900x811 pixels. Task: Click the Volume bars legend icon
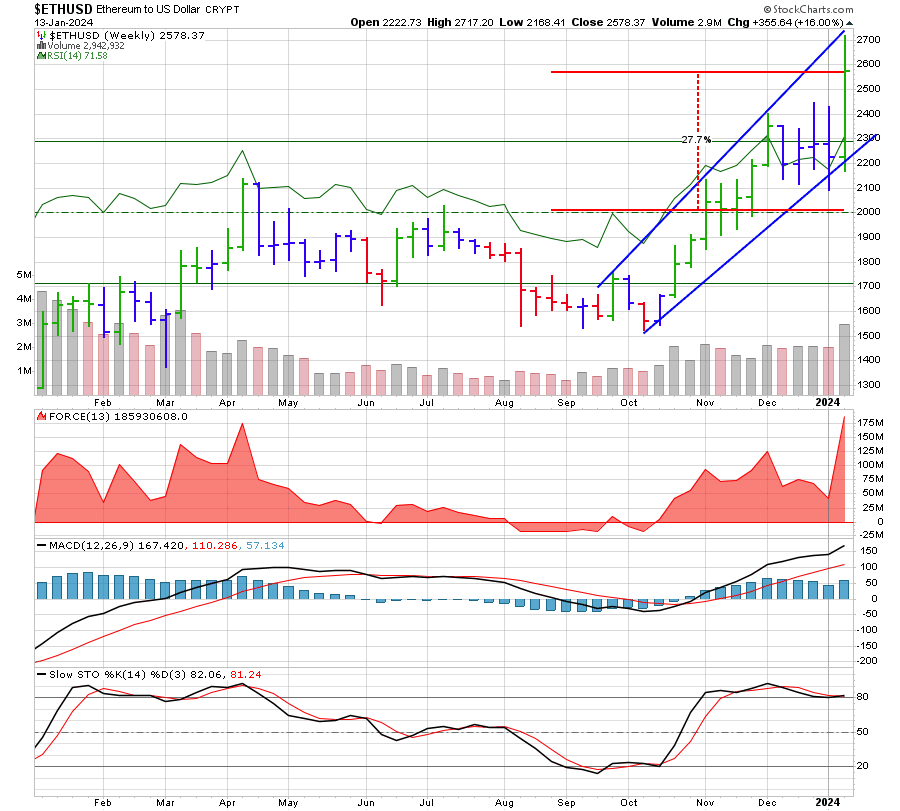[41, 45]
